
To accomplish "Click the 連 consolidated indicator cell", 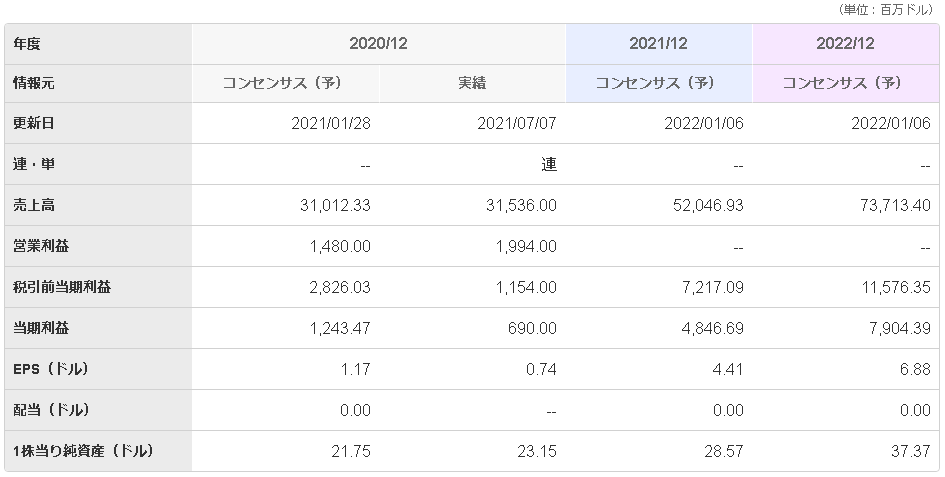I will pos(548,165).
